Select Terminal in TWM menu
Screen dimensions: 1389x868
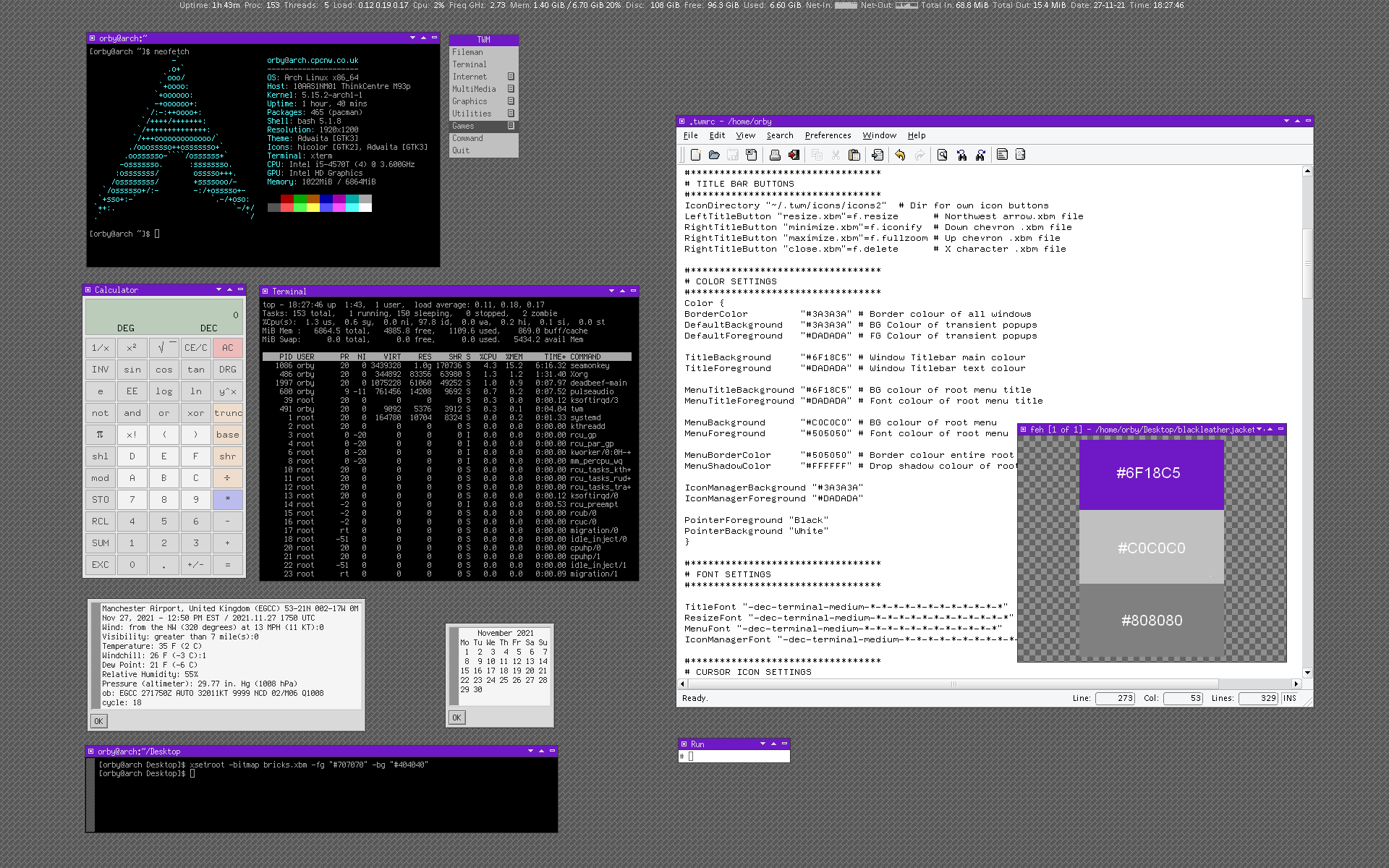[484, 64]
